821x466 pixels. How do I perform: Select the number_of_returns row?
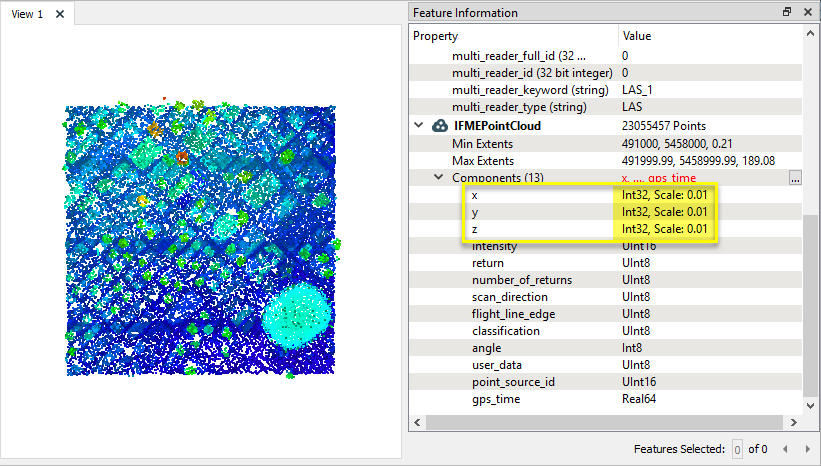coord(605,280)
